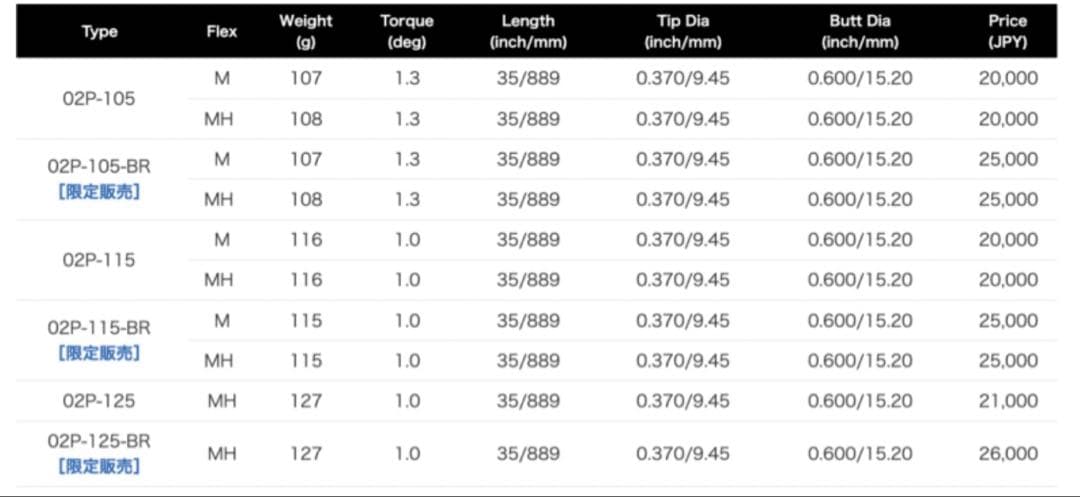Click the Tip Dia column header
This screenshot has height=497, width=1080.
682,32
